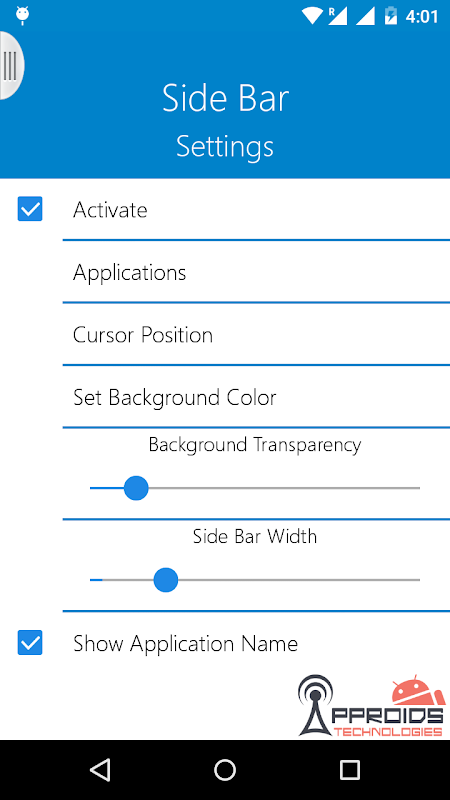
Task: Toggle the Show Application Name checkbox
Action: click(30, 643)
